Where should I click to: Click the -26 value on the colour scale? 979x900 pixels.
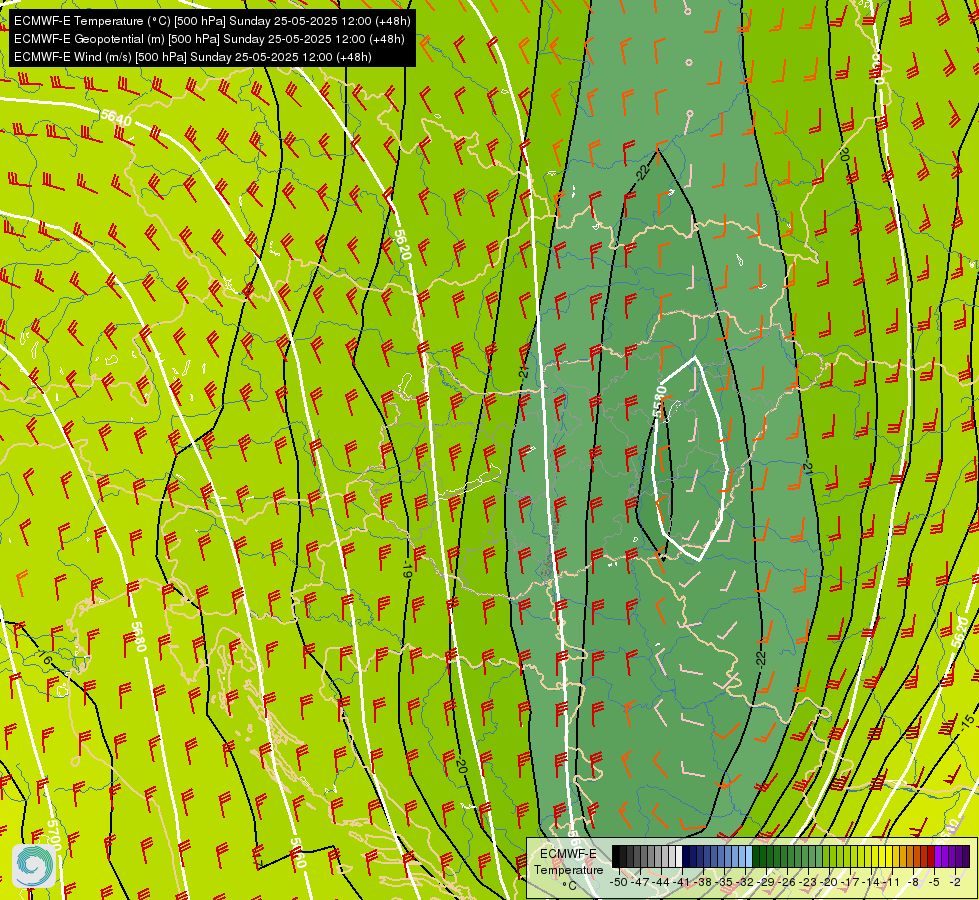click(787, 882)
